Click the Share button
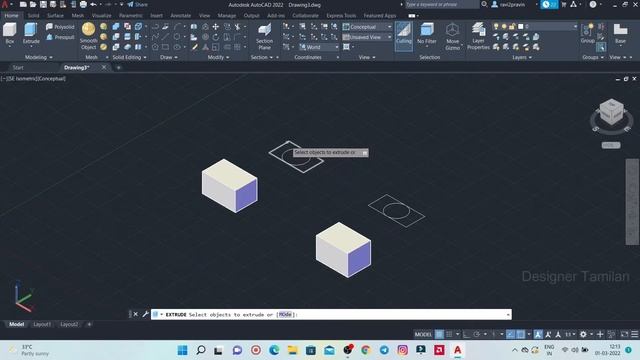The width and height of the screenshot is (640, 360). point(138,4)
